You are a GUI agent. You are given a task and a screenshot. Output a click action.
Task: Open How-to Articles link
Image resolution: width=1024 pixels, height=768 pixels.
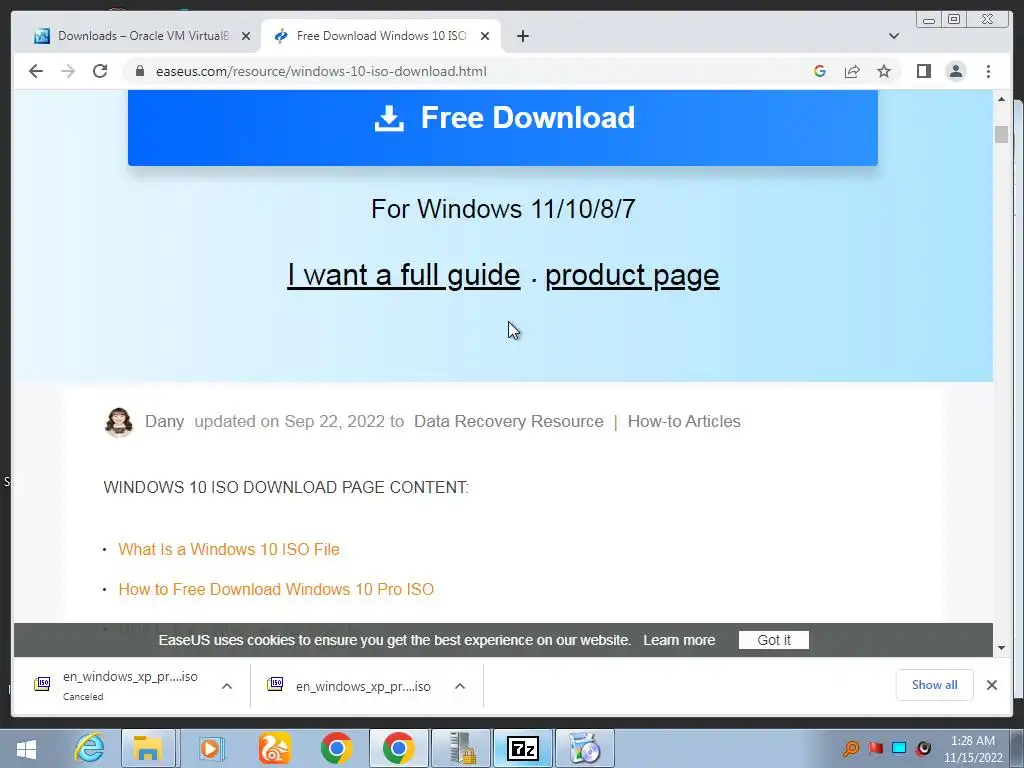684,421
